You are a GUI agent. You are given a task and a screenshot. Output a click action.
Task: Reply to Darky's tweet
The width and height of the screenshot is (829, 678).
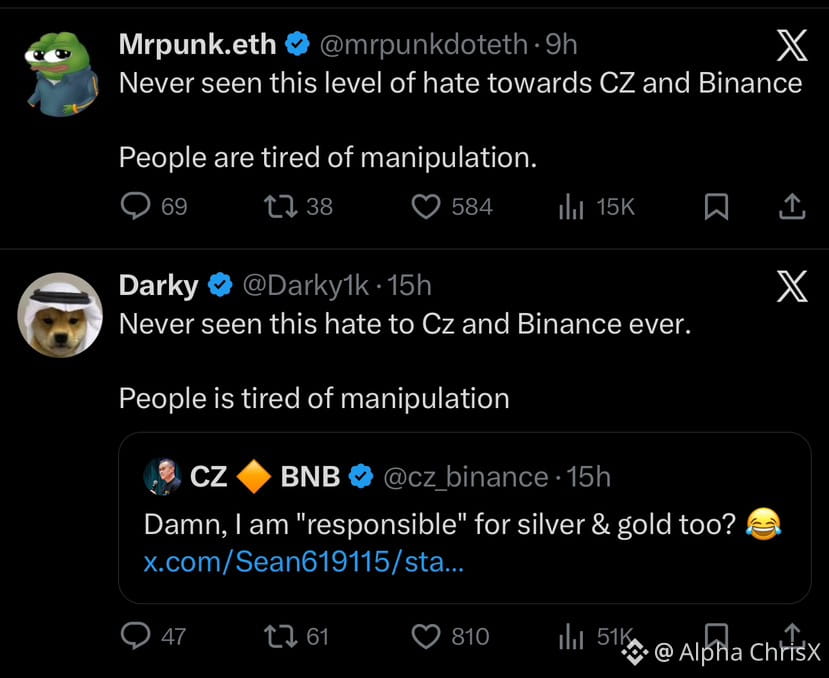(135, 636)
